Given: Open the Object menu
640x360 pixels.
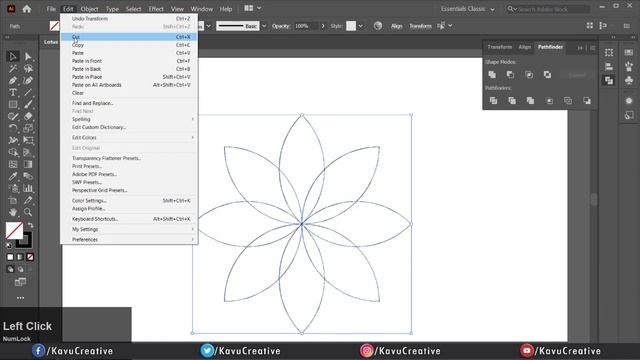Looking at the screenshot, I should coord(89,9).
